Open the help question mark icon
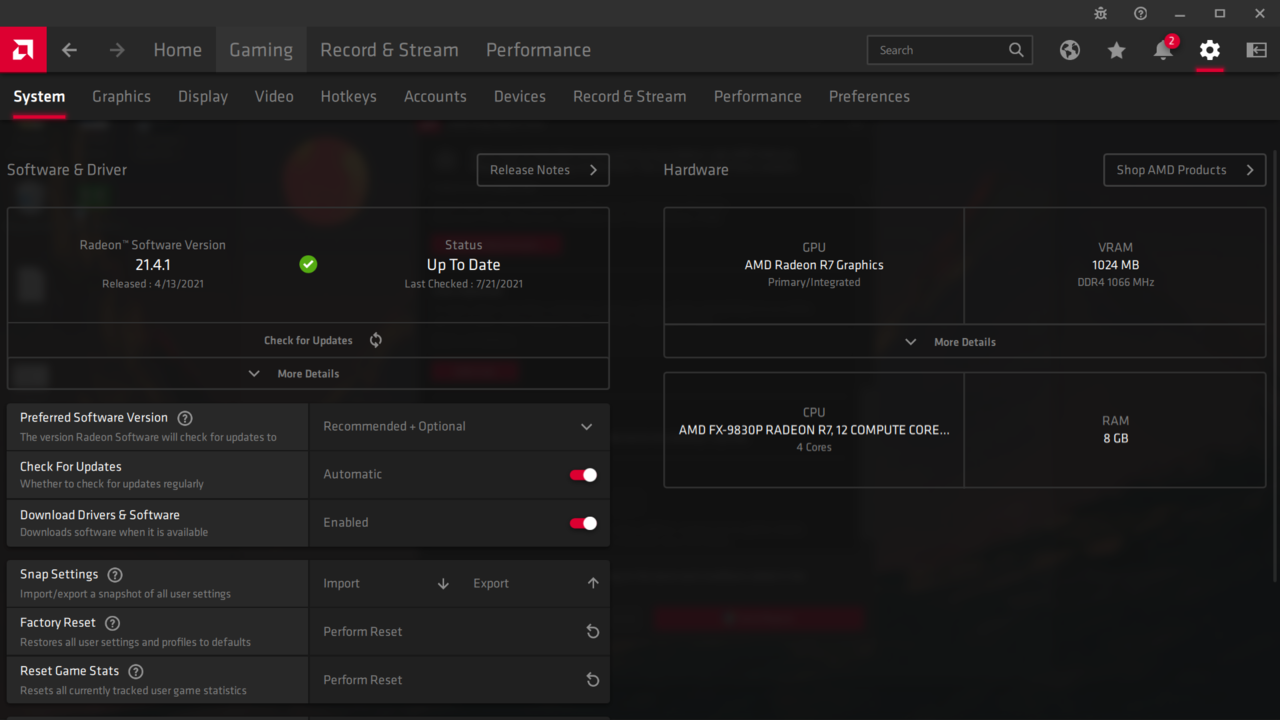The width and height of the screenshot is (1280, 720). coord(1141,13)
